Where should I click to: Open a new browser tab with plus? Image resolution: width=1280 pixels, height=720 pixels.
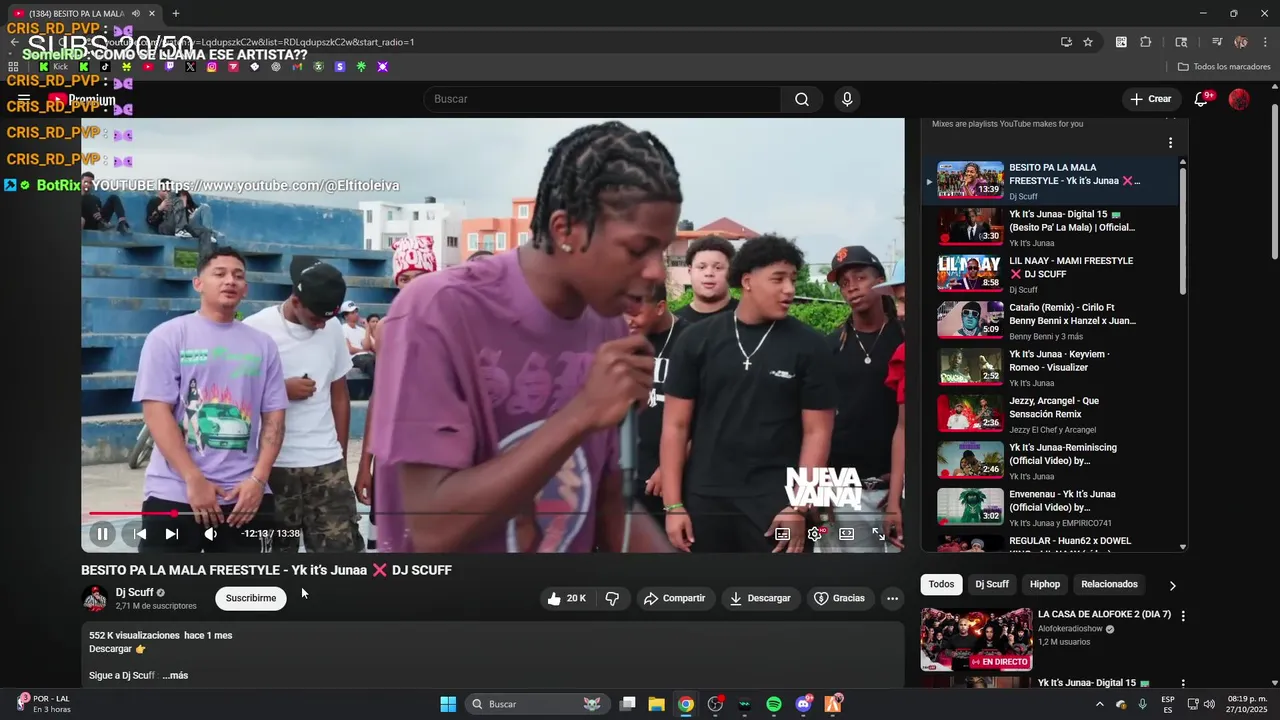(175, 13)
